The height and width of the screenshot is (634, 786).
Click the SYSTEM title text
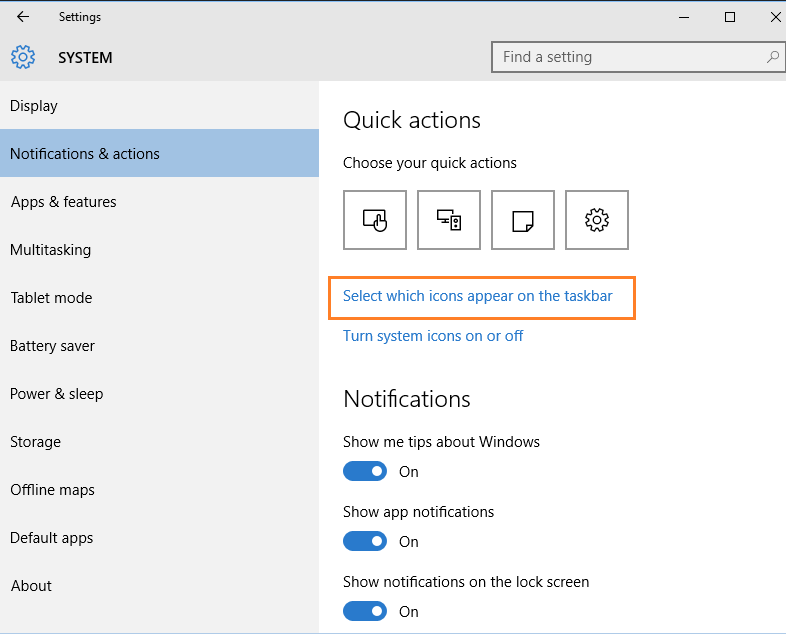pos(85,58)
